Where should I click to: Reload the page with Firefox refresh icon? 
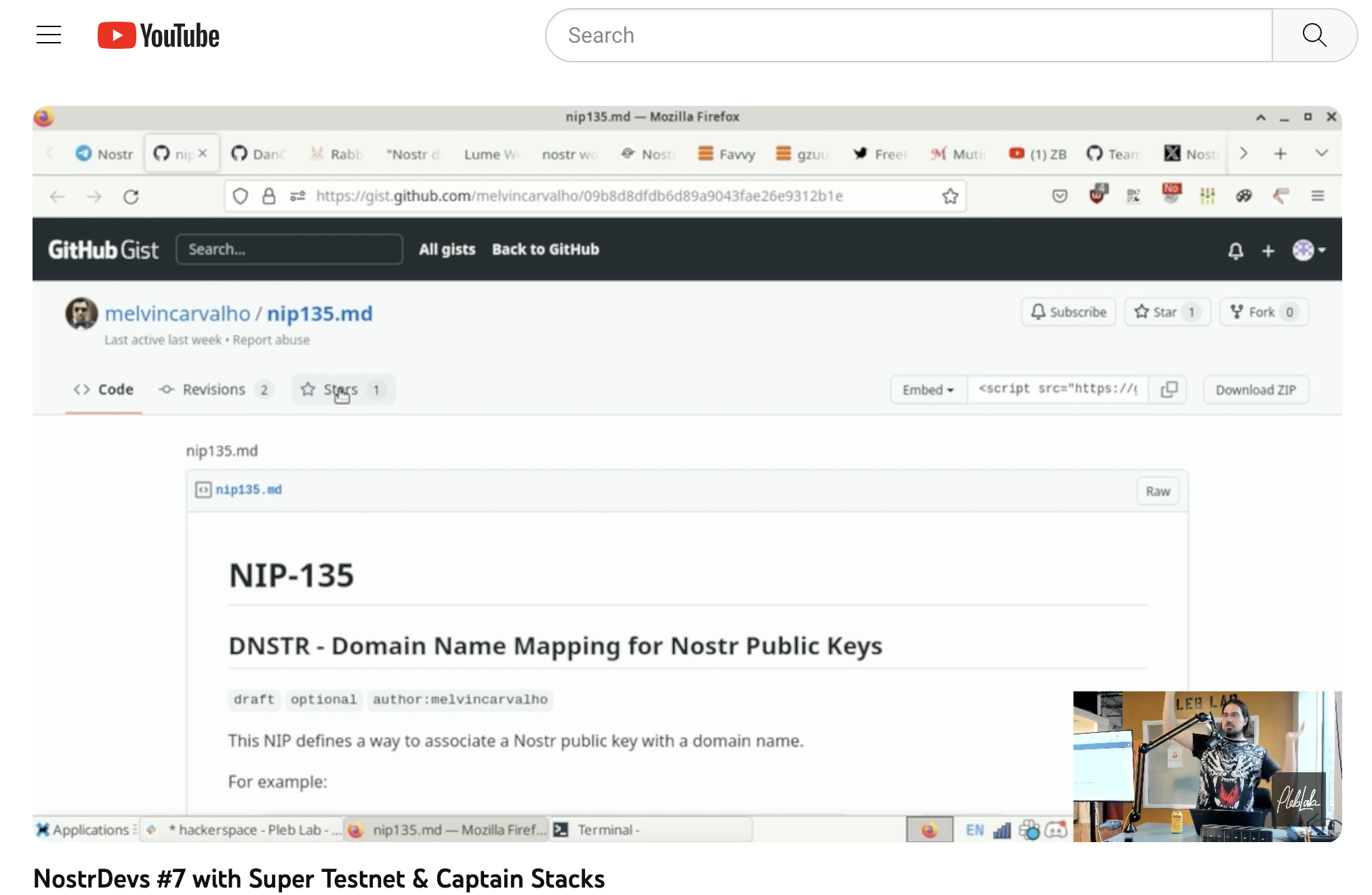click(131, 197)
